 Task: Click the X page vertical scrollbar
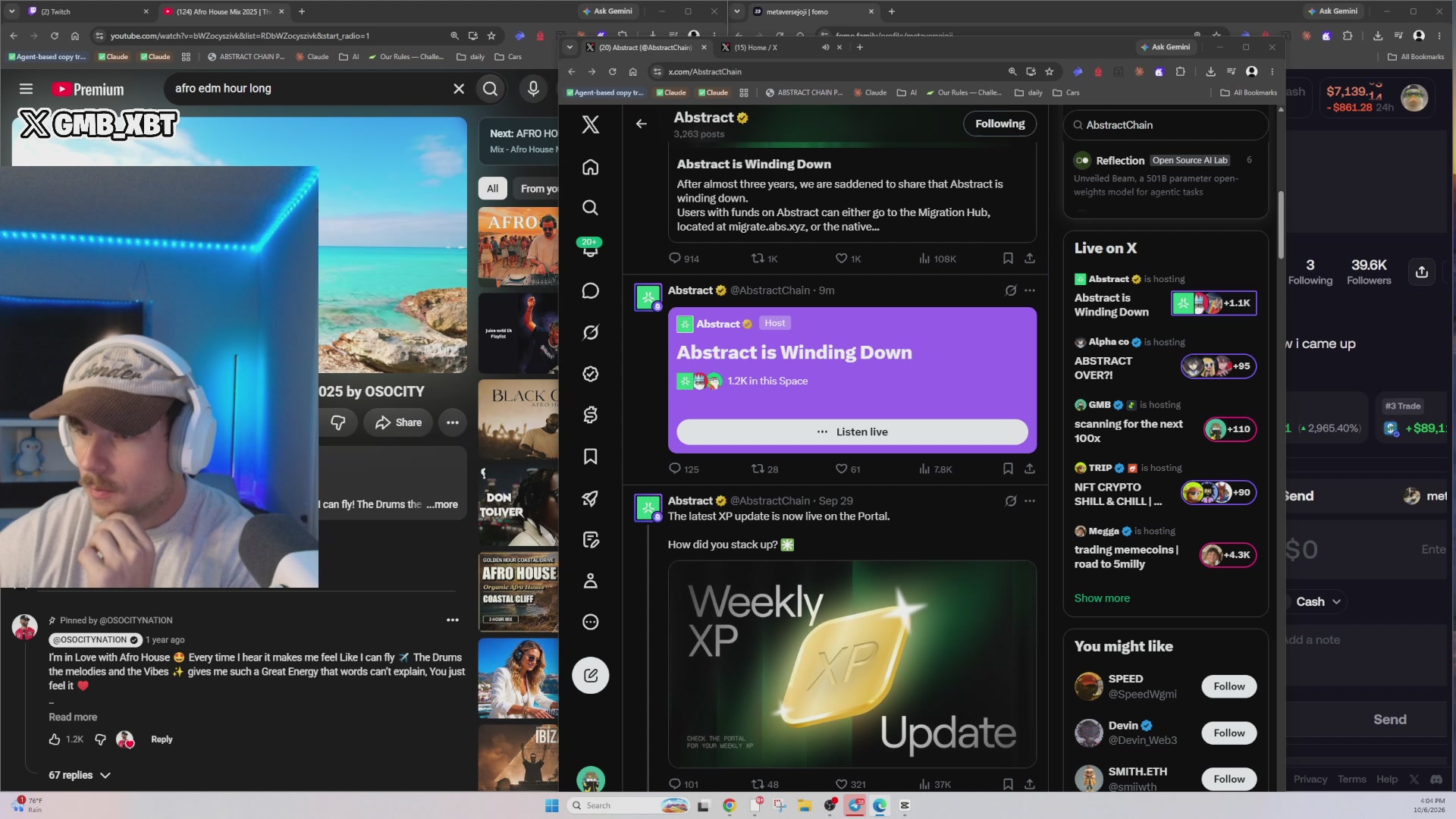[x=1280, y=224]
